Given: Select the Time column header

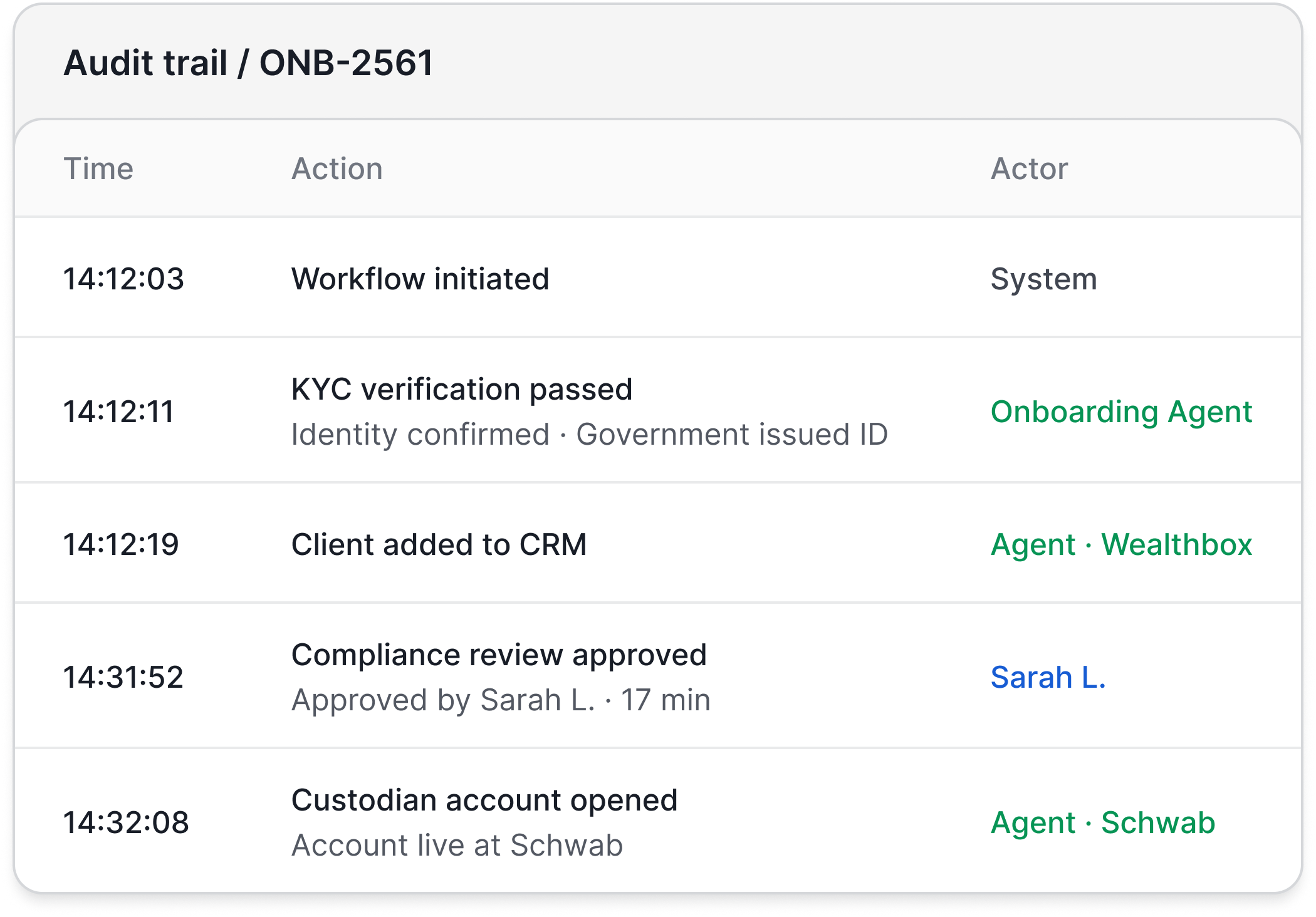Looking at the screenshot, I should click(98, 169).
